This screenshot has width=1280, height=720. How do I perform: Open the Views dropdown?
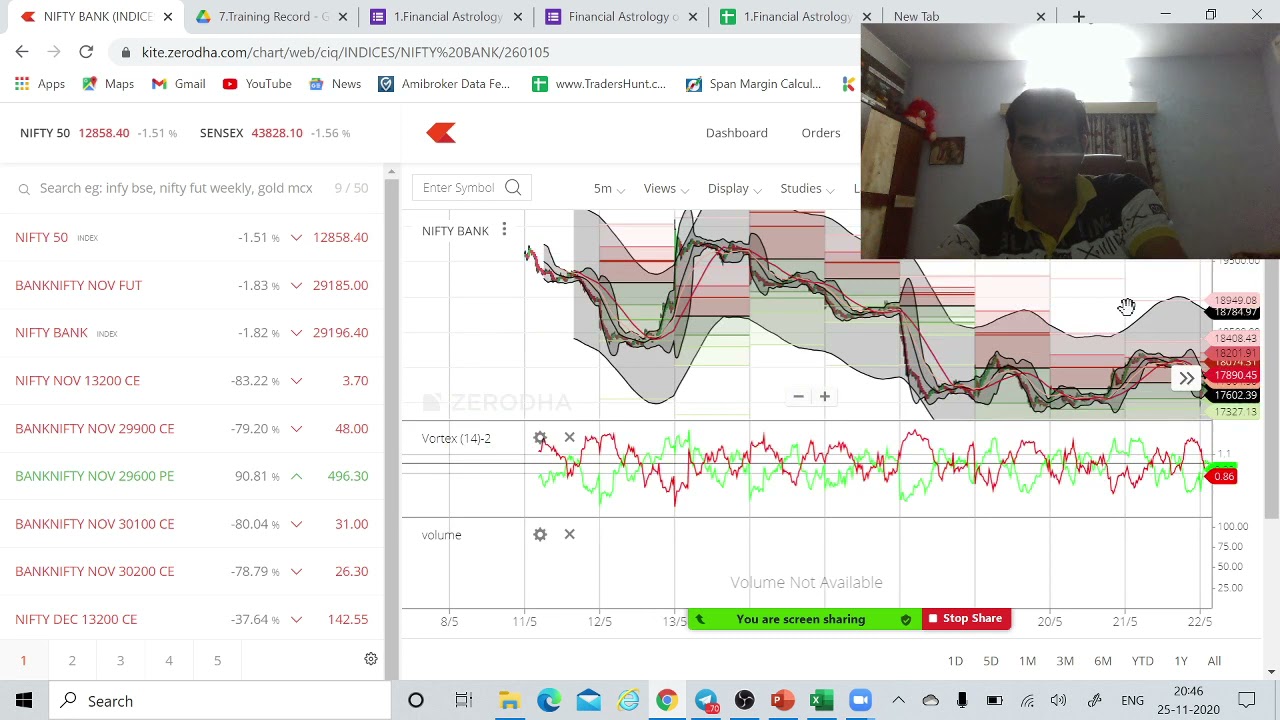click(x=666, y=188)
